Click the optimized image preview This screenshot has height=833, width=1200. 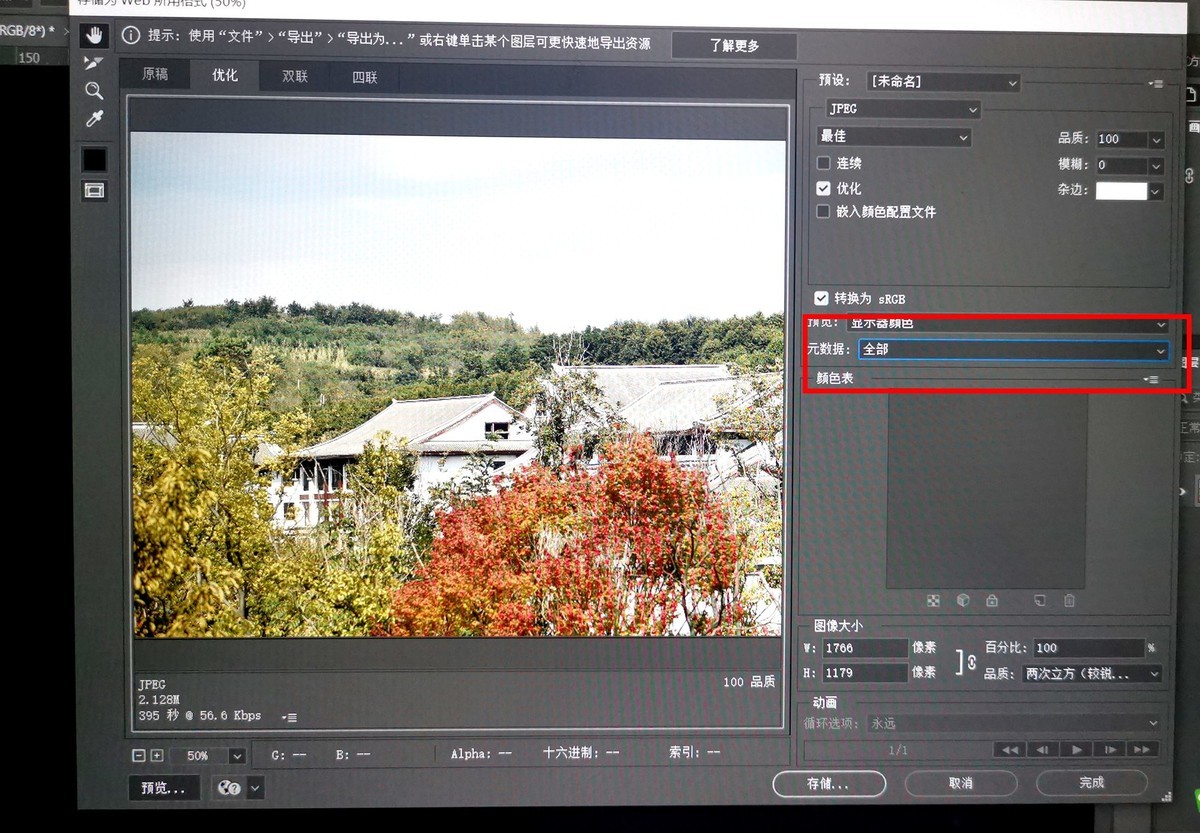click(x=458, y=385)
